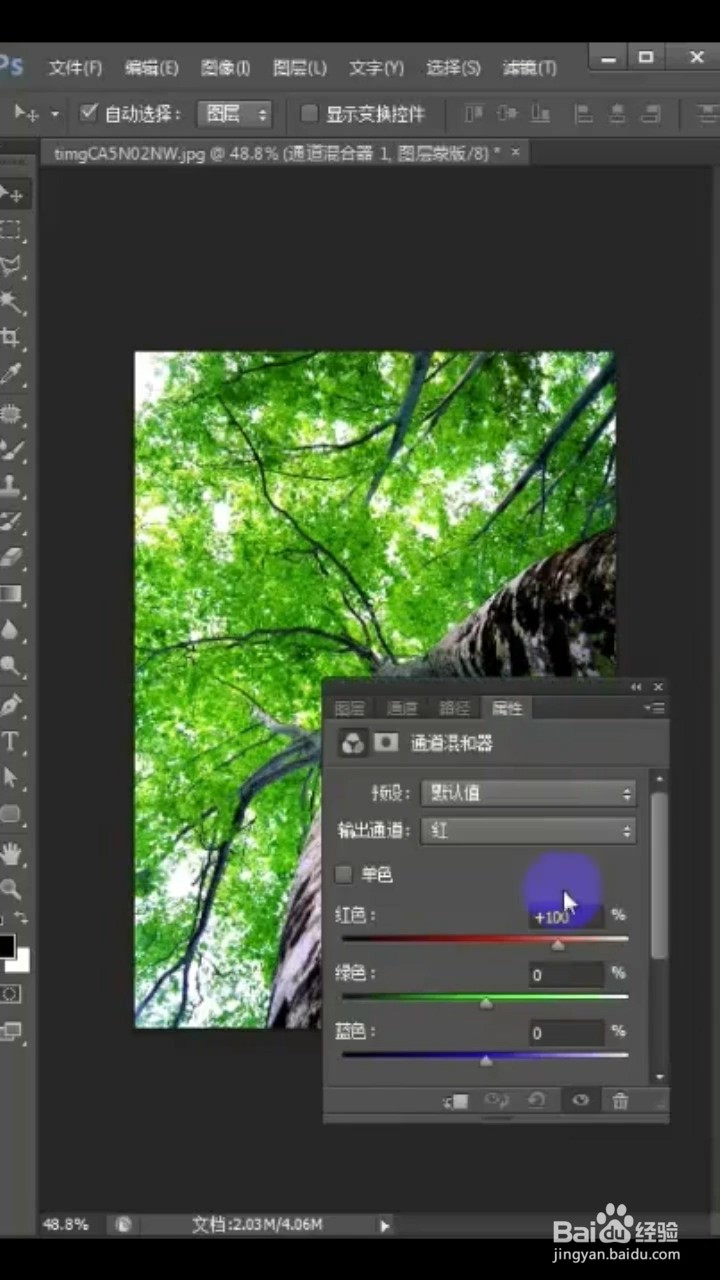Click the layer mask icon in Properties

pos(386,743)
